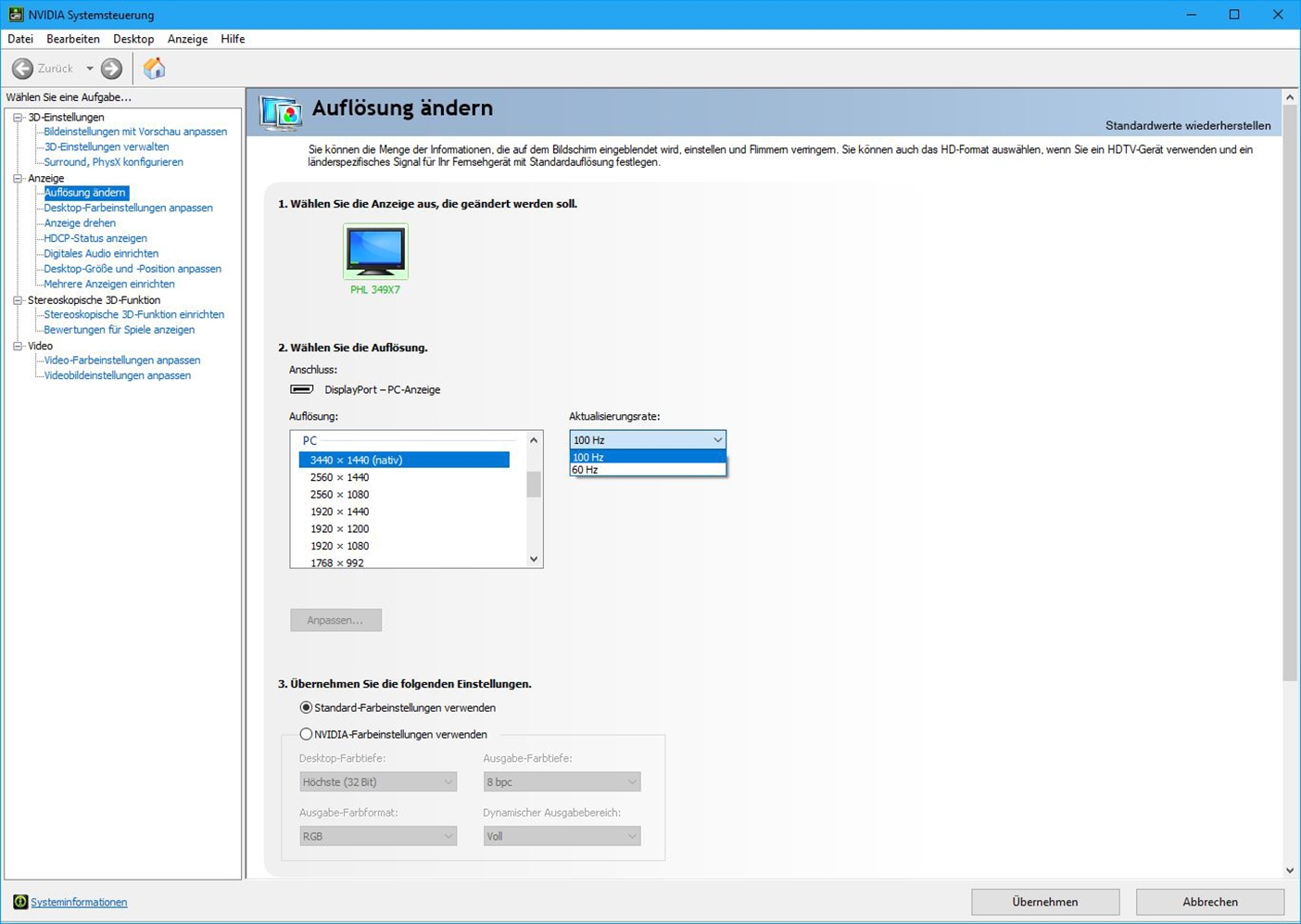Open Videobildeinstellungen anpassen
Viewport: 1301px width, 924px height.
coord(118,375)
